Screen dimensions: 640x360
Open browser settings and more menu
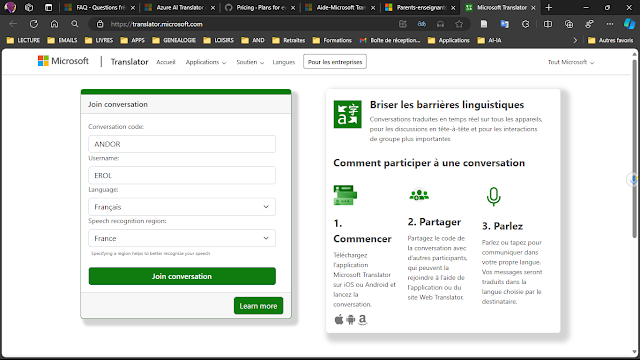click(610, 24)
